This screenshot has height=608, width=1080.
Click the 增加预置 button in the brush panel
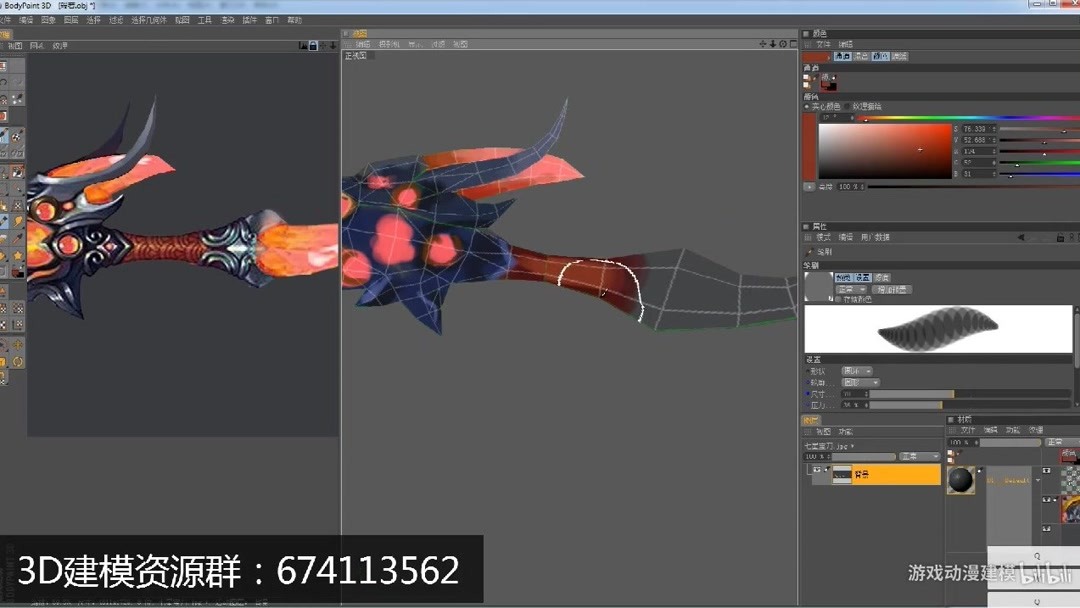(x=892, y=288)
